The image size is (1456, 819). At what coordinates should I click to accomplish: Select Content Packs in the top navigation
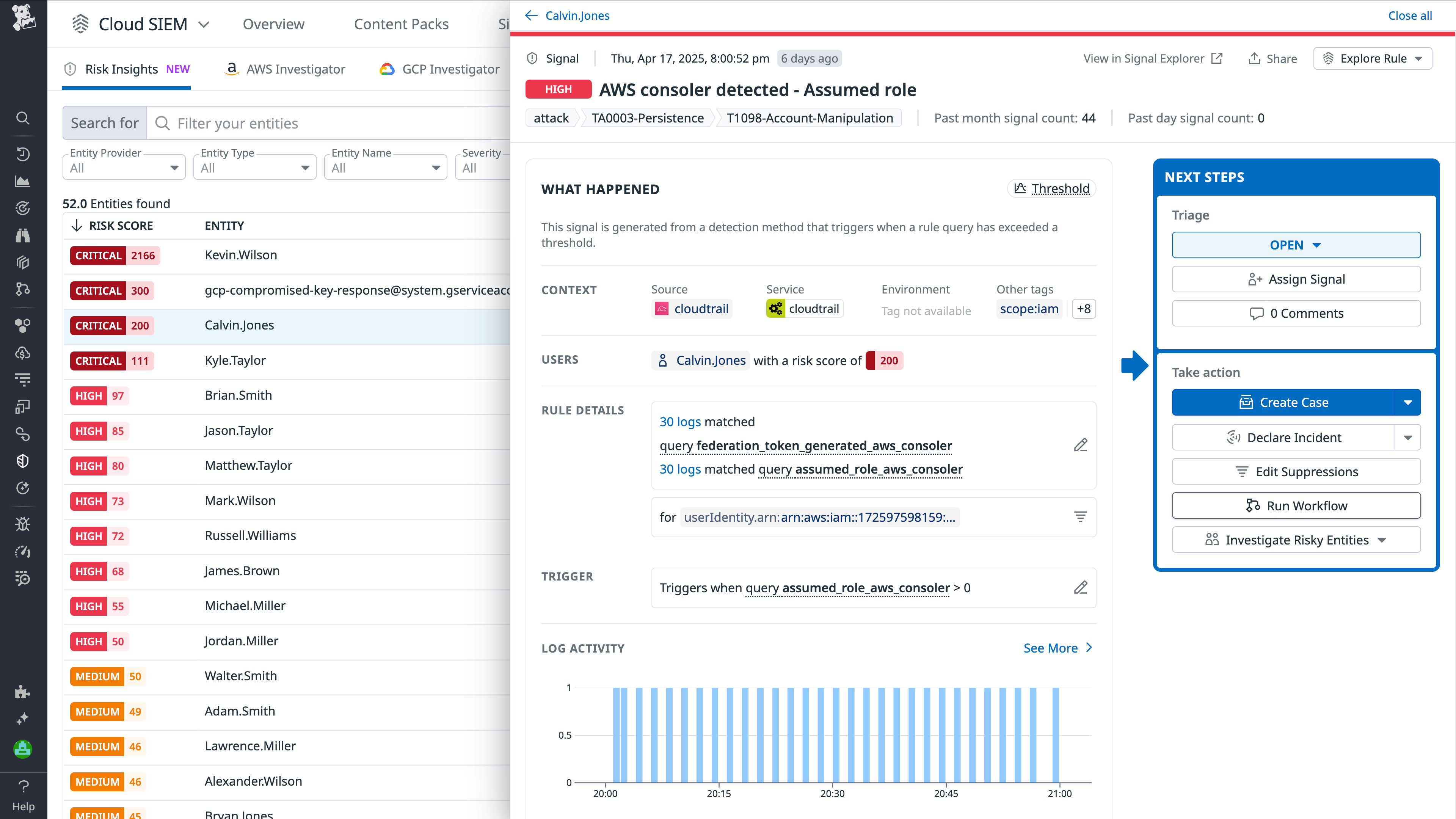click(x=401, y=24)
